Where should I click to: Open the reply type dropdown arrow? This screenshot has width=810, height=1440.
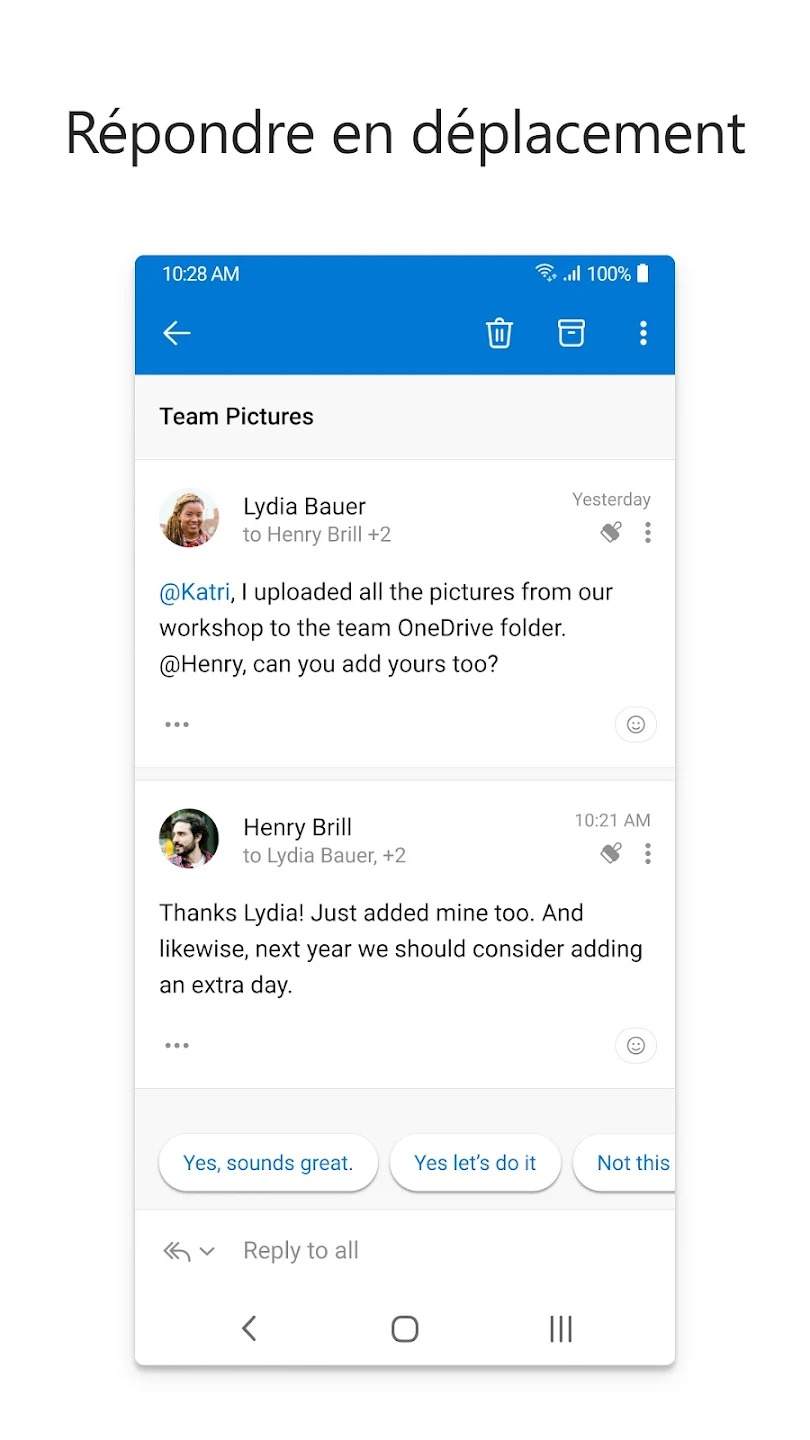[207, 1251]
